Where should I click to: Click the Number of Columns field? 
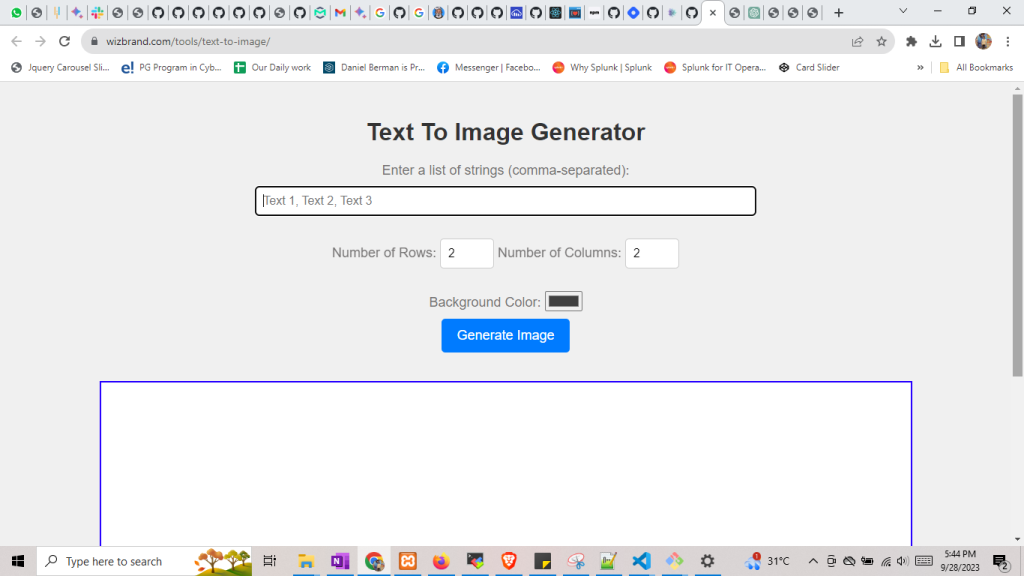tap(651, 253)
